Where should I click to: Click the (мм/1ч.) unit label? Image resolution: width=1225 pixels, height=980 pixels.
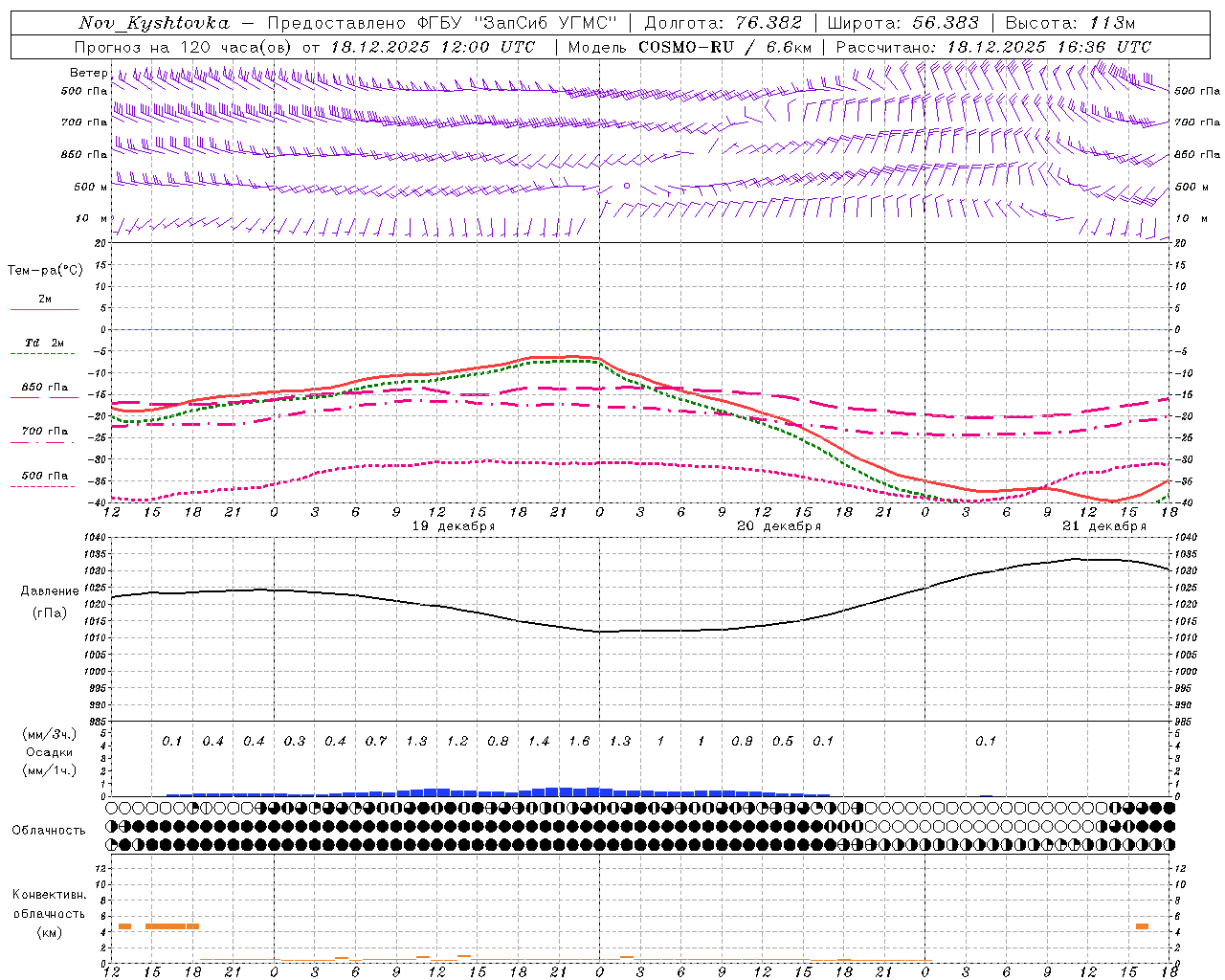point(49,770)
